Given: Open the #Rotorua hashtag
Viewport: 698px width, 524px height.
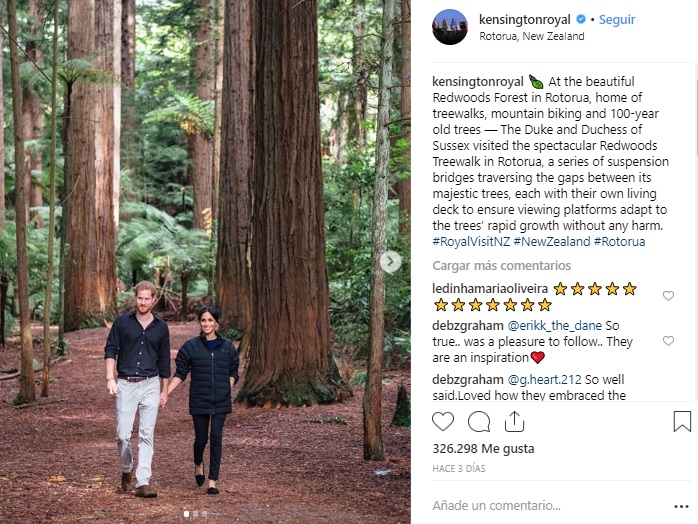Looking at the screenshot, I should point(619,242).
